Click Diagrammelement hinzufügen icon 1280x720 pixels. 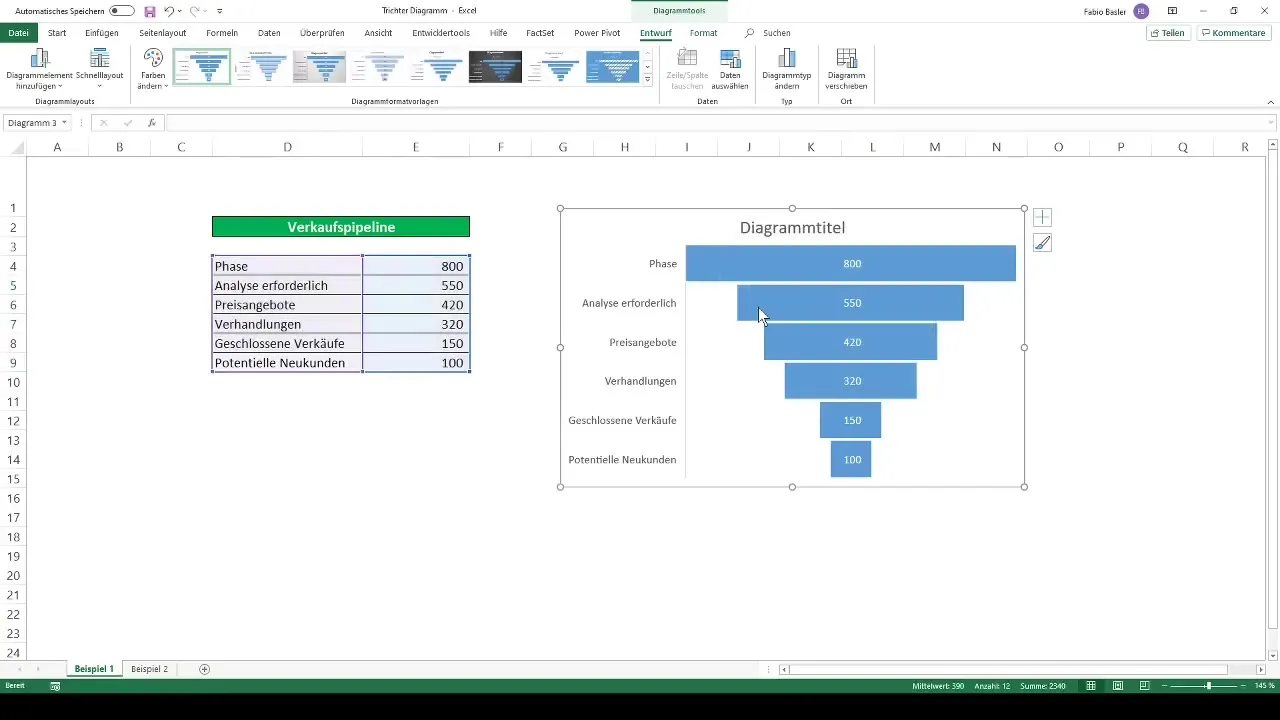38,69
